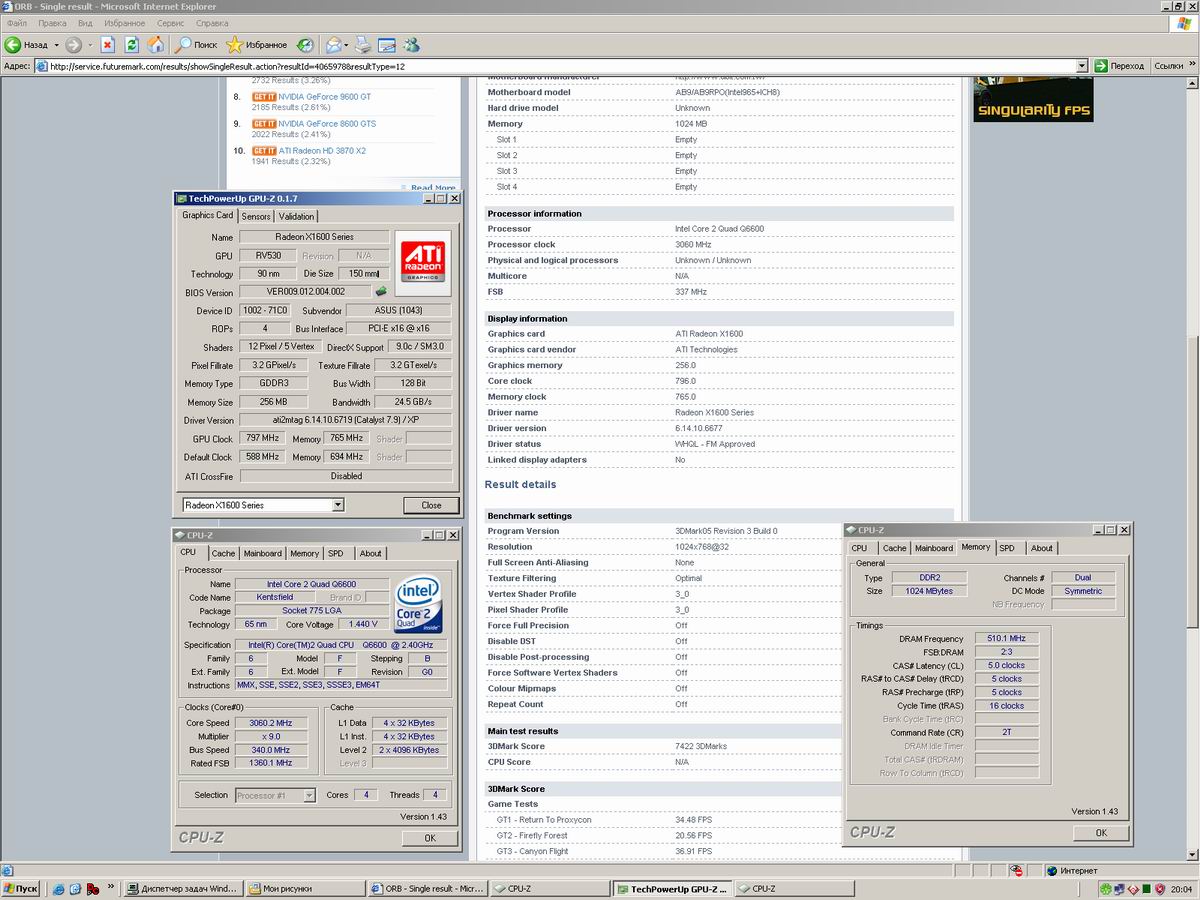Open the ATI Radeon HD 3870 X2 link
The width and height of the screenshot is (1200, 900).
pos(322,151)
